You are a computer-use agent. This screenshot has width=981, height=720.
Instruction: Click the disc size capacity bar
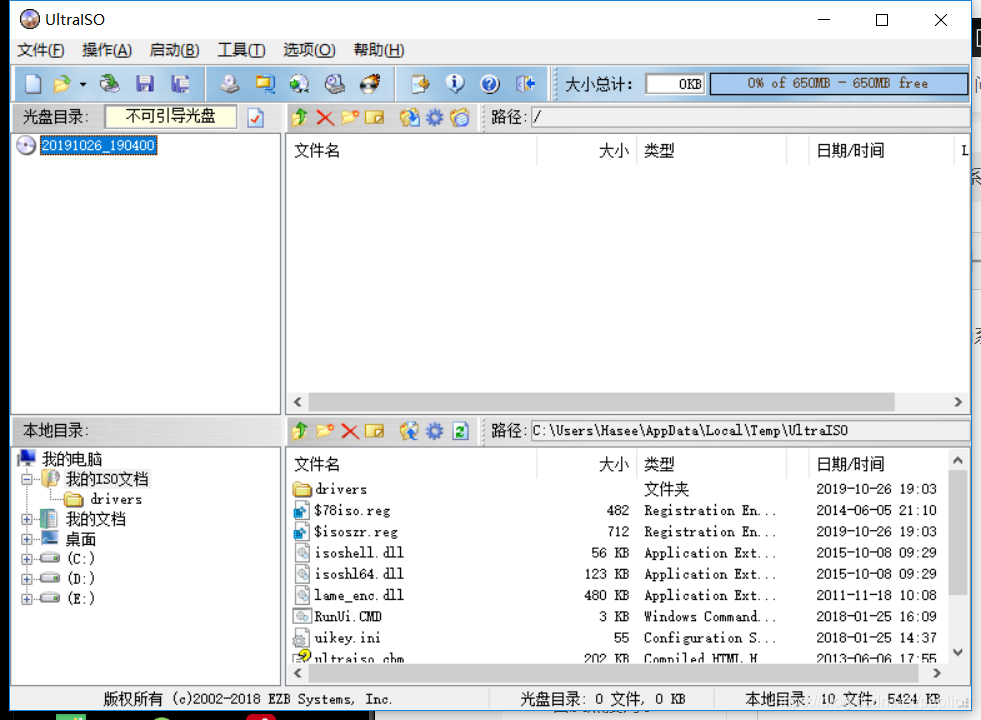[838, 83]
